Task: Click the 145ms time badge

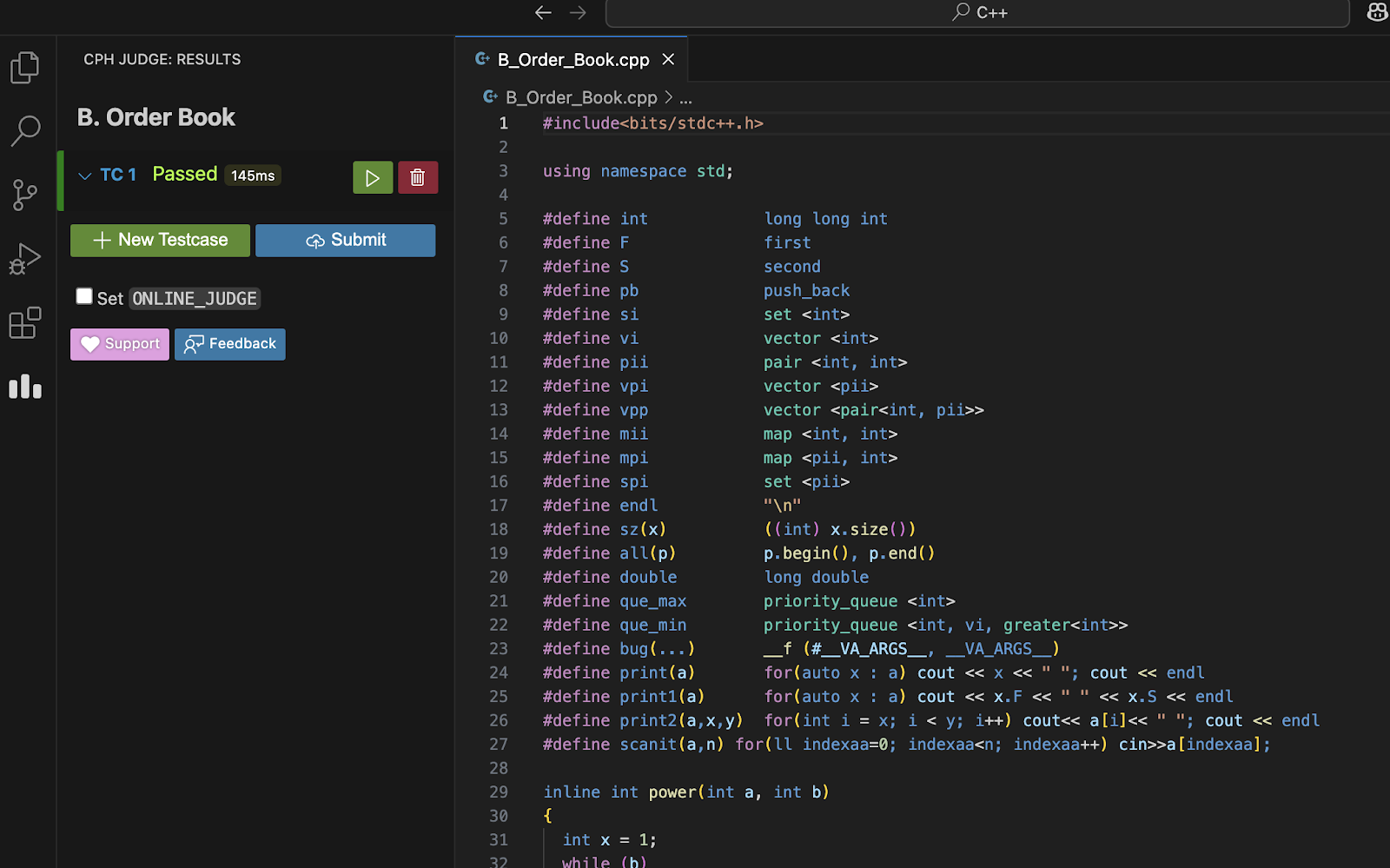Action: [x=253, y=176]
